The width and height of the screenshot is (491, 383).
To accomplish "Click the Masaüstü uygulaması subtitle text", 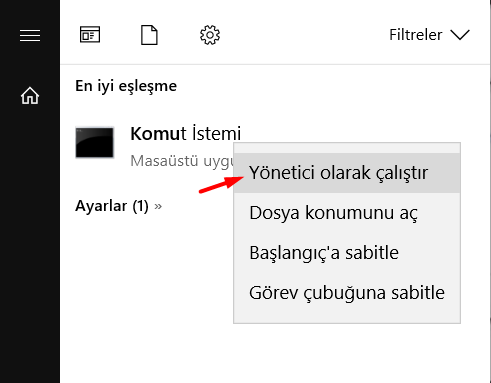I will click(183, 161).
